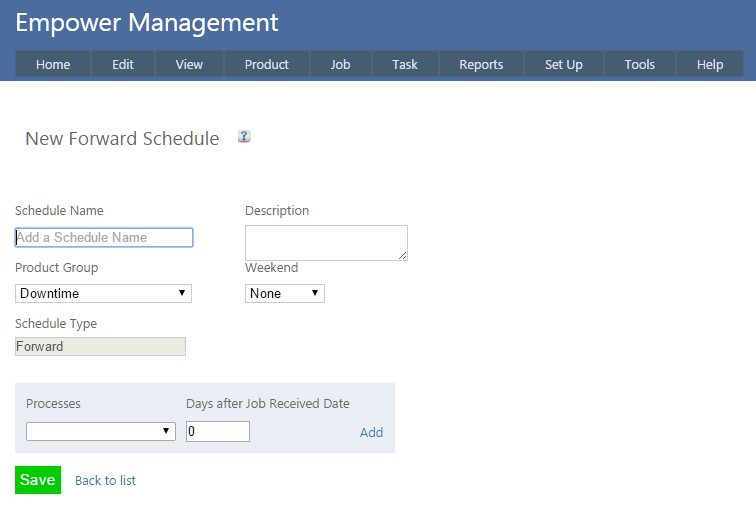756x521 pixels.
Task: Open the Product Group dropdown
Action: pyautogui.click(x=103, y=293)
